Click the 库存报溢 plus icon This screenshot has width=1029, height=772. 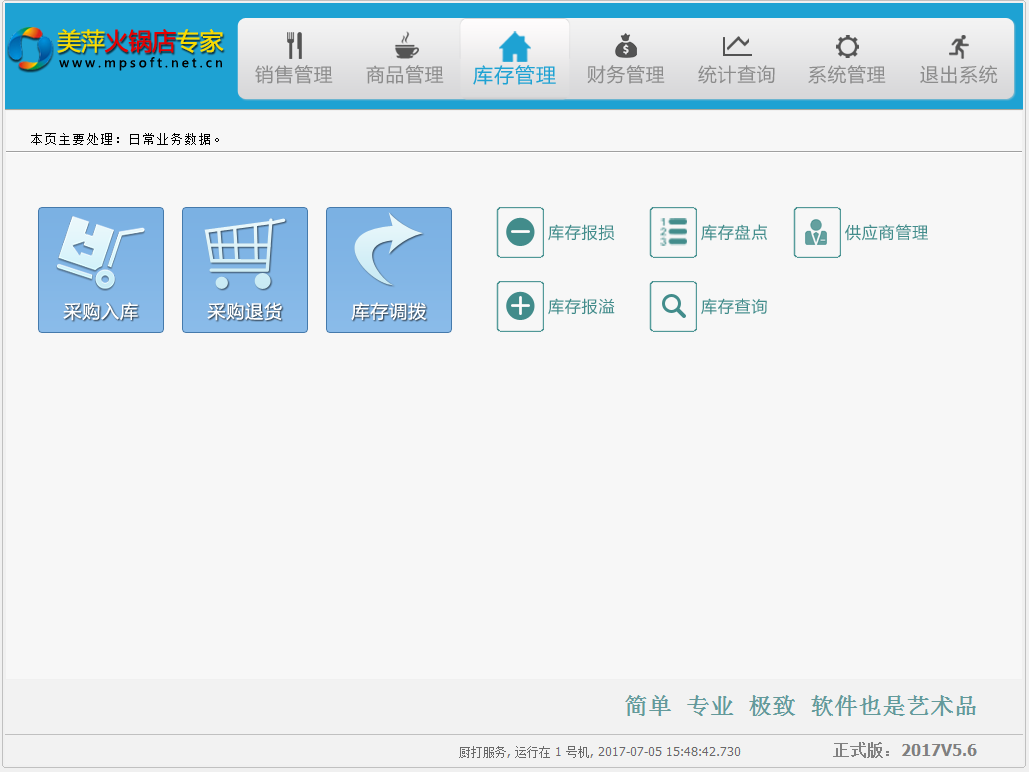point(520,307)
